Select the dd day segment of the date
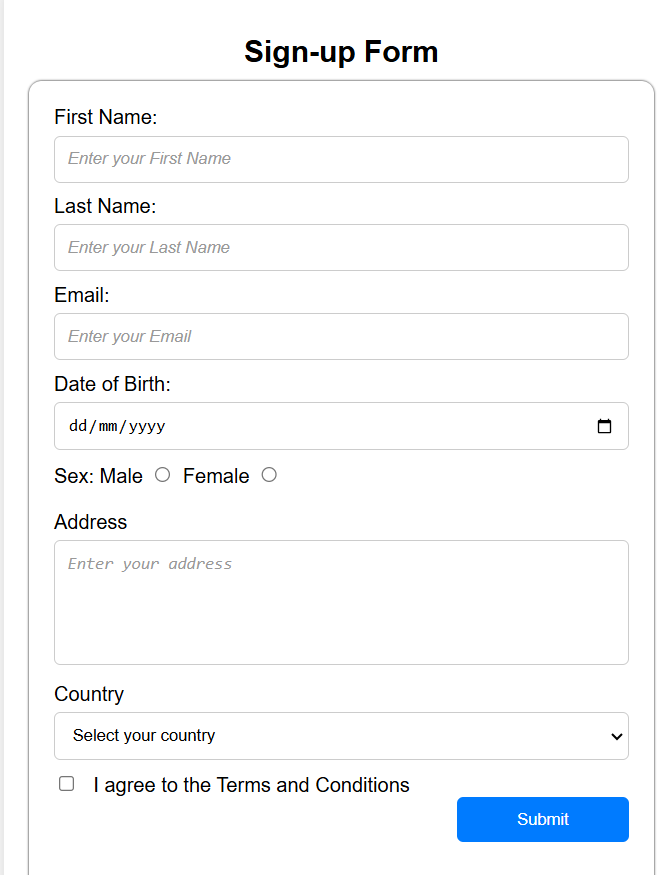The width and height of the screenshot is (667, 875). tap(78, 426)
